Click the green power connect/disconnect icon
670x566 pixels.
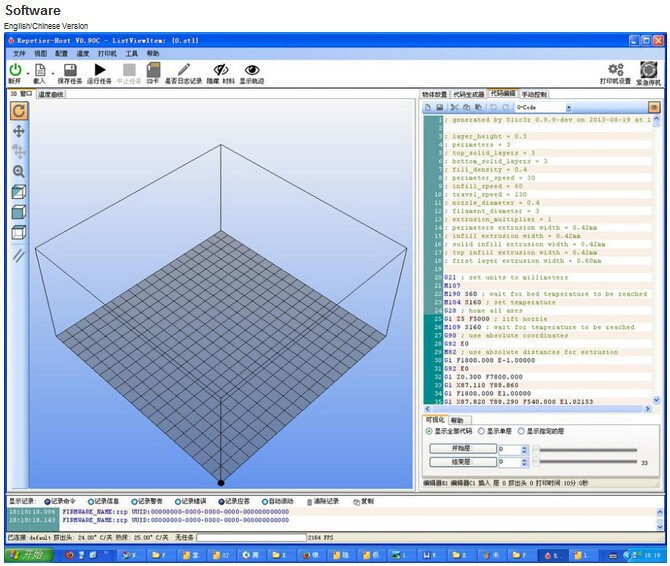point(14,69)
